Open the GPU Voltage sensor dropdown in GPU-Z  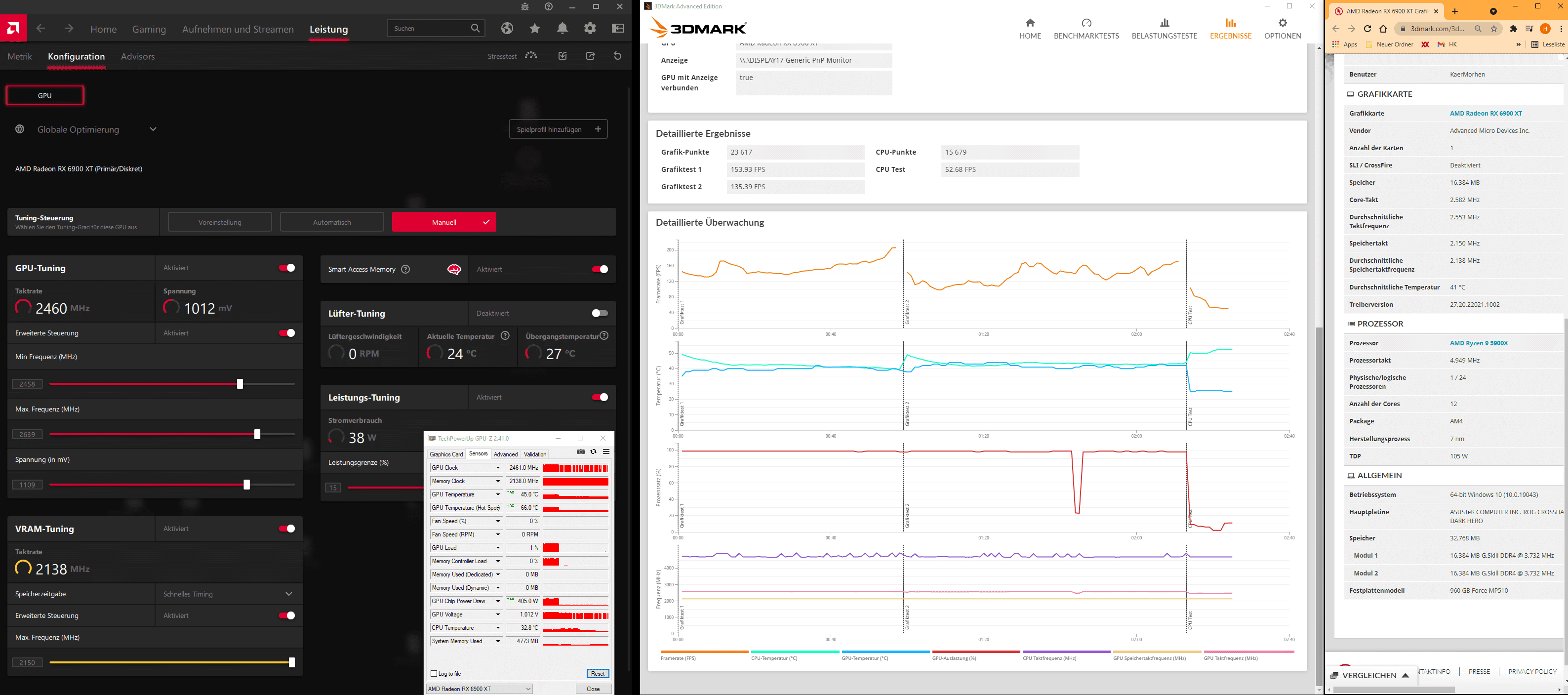coord(498,614)
